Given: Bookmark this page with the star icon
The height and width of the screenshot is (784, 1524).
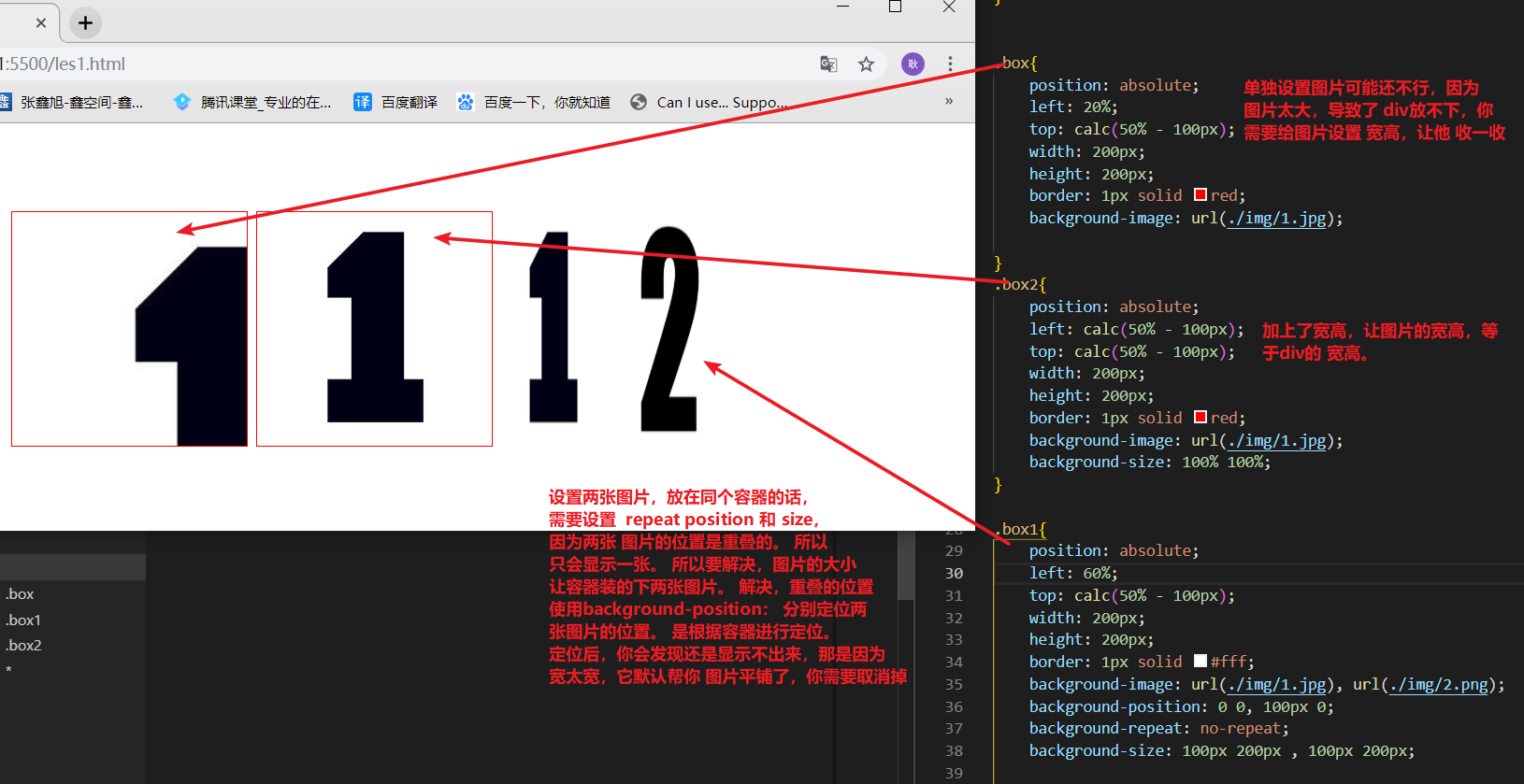Looking at the screenshot, I should click(866, 64).
